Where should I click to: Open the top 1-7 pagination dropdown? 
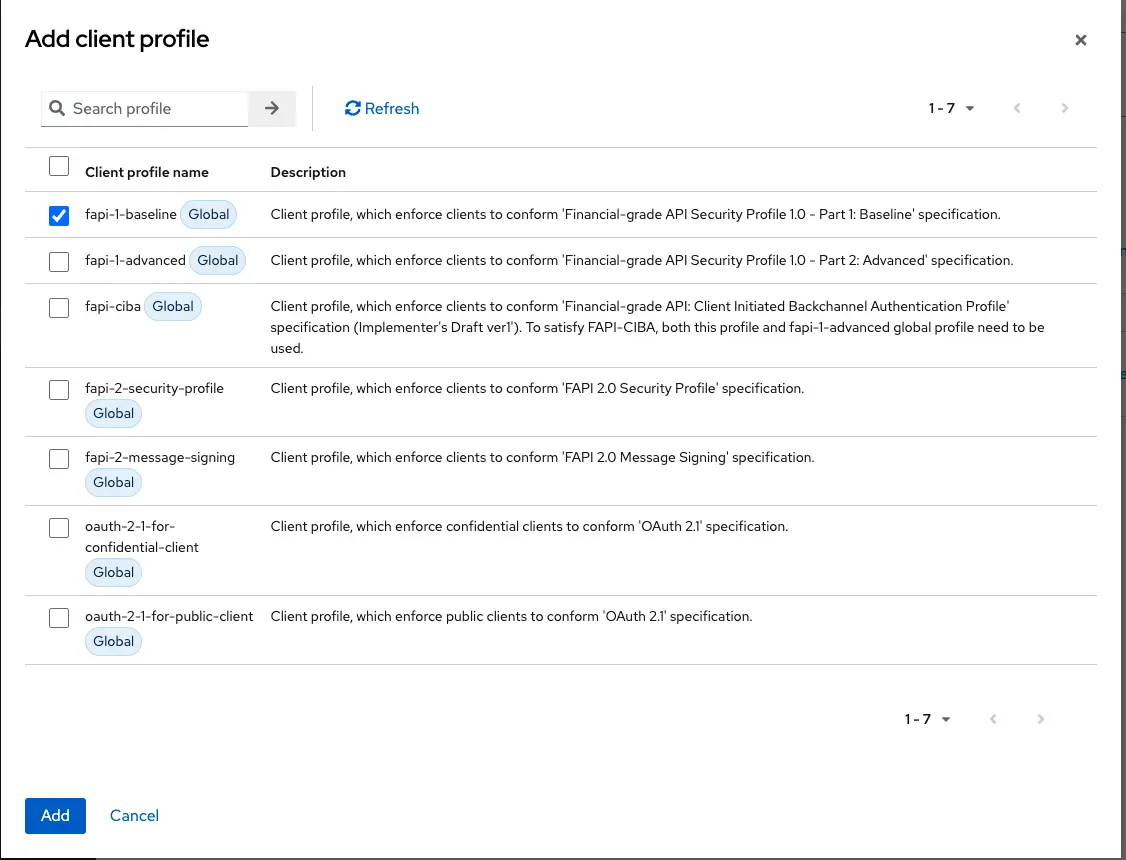(950, 108)
